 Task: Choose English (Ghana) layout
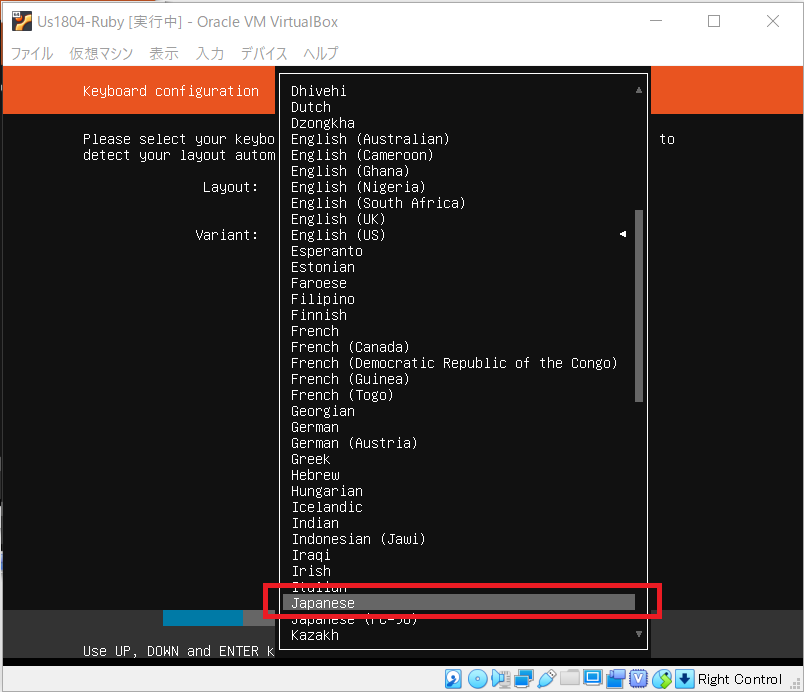[x=350, y=171]
